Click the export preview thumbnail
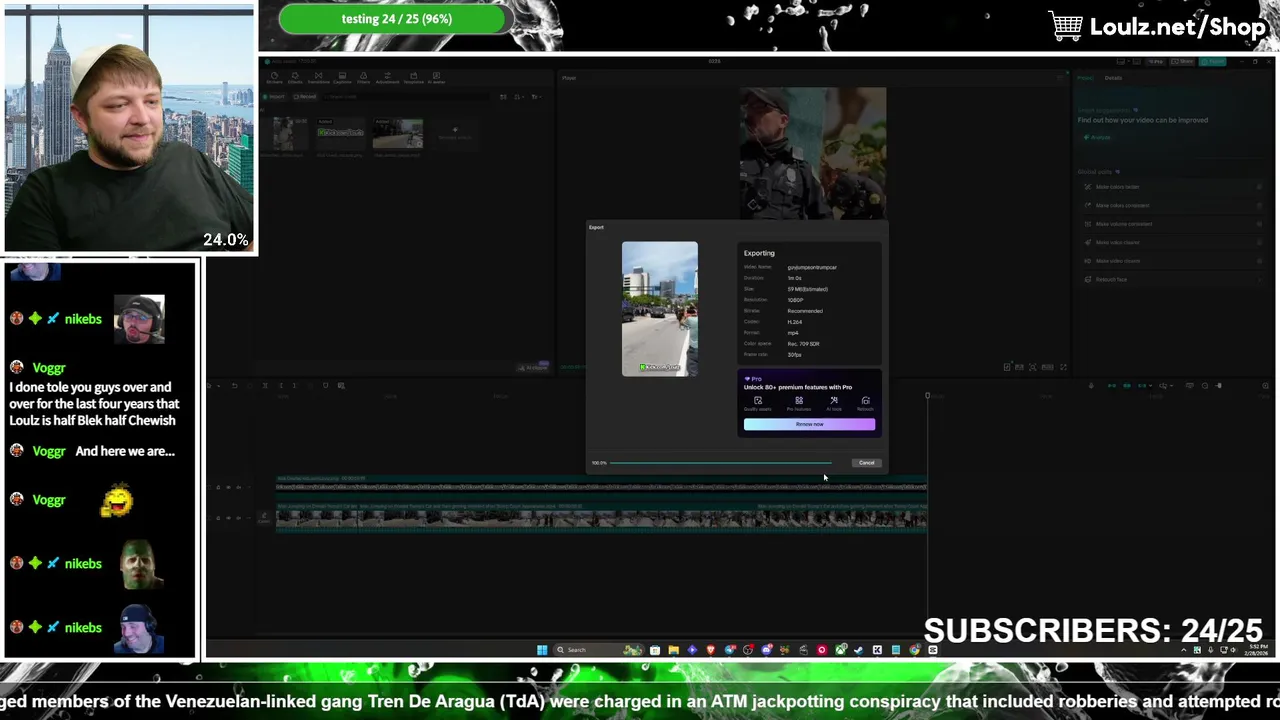 click(x=660, y=309)
